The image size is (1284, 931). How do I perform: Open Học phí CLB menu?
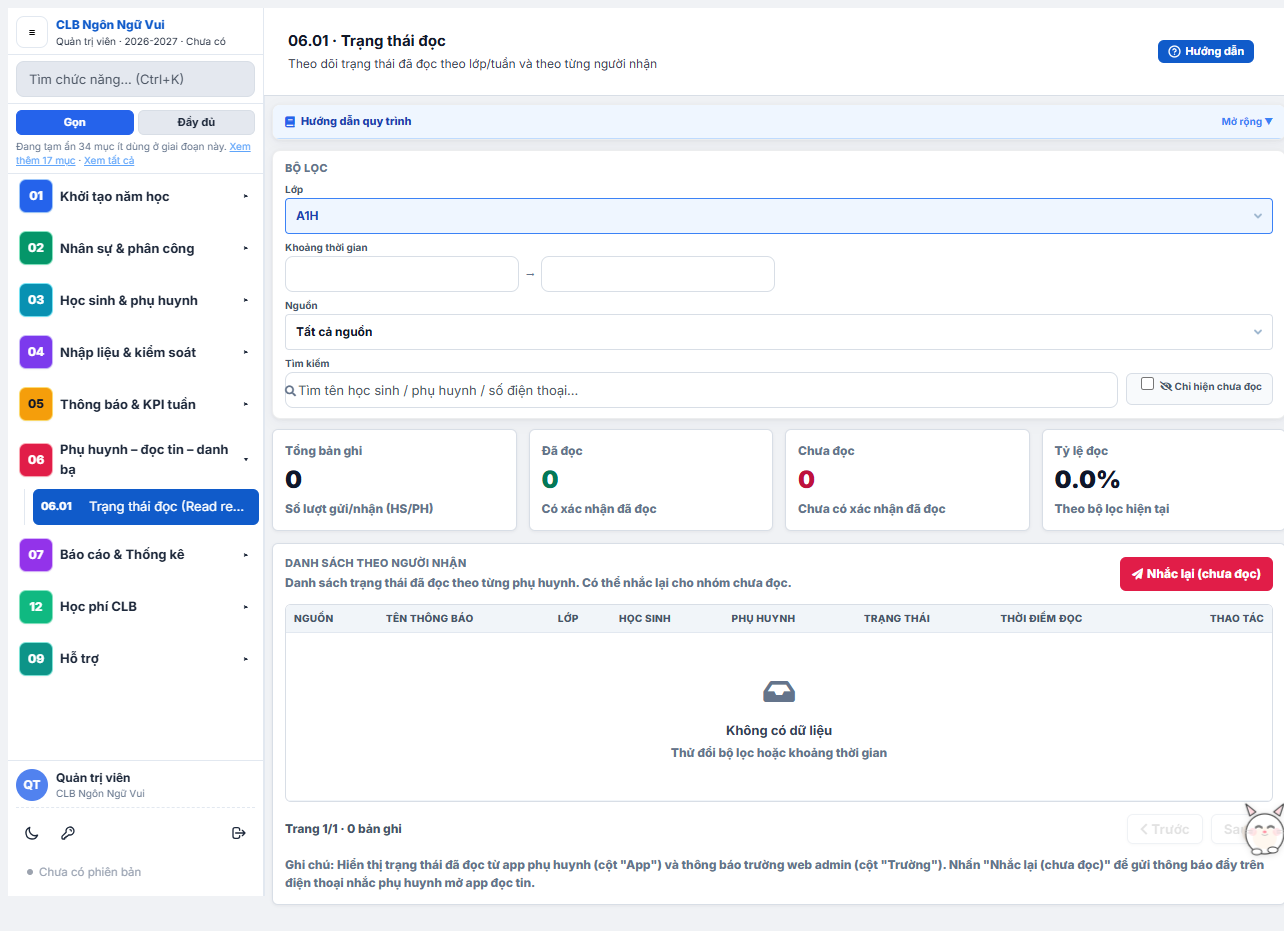pos(136,606)
